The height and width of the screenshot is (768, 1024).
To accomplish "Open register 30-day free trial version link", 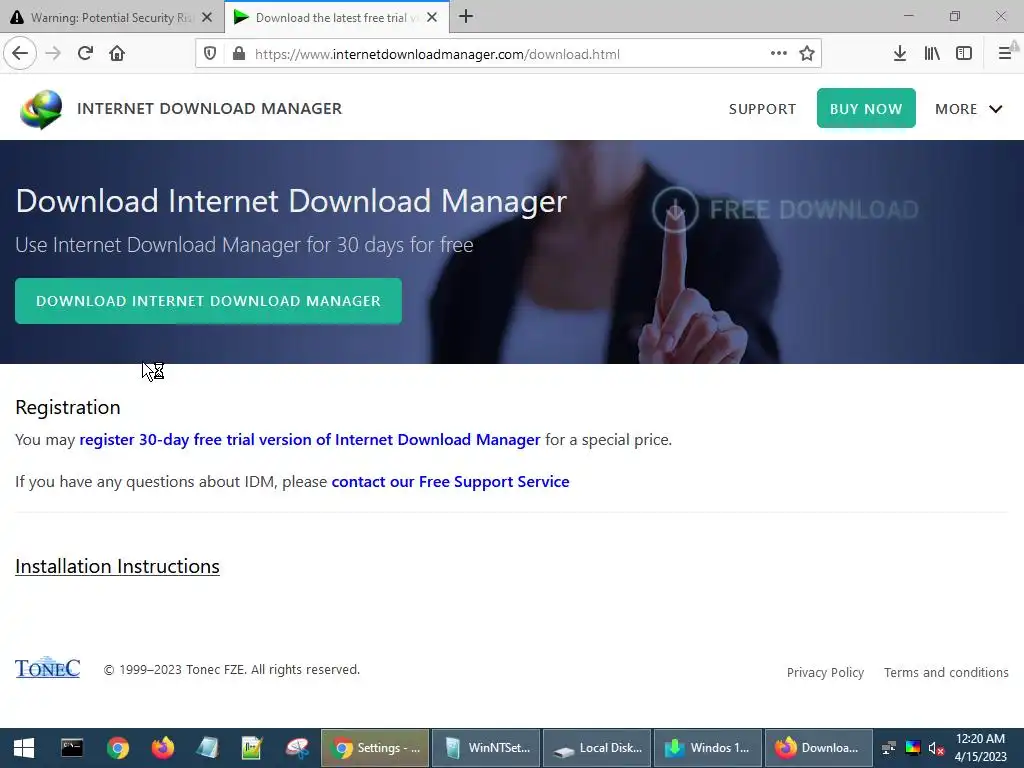I will click(310, 440).
